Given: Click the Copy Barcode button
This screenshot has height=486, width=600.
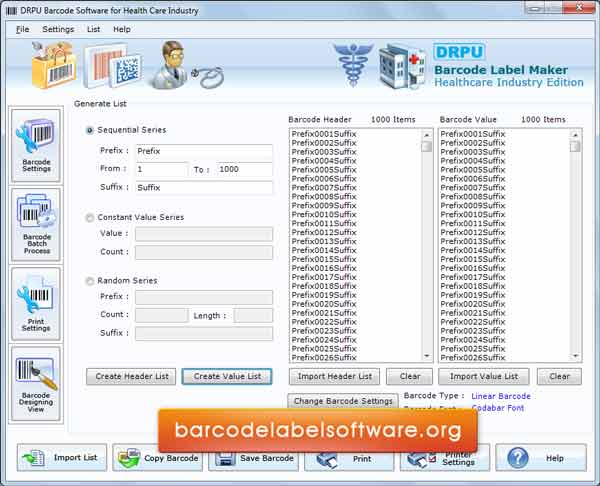Looking at the screenshot, I should 158,458.
